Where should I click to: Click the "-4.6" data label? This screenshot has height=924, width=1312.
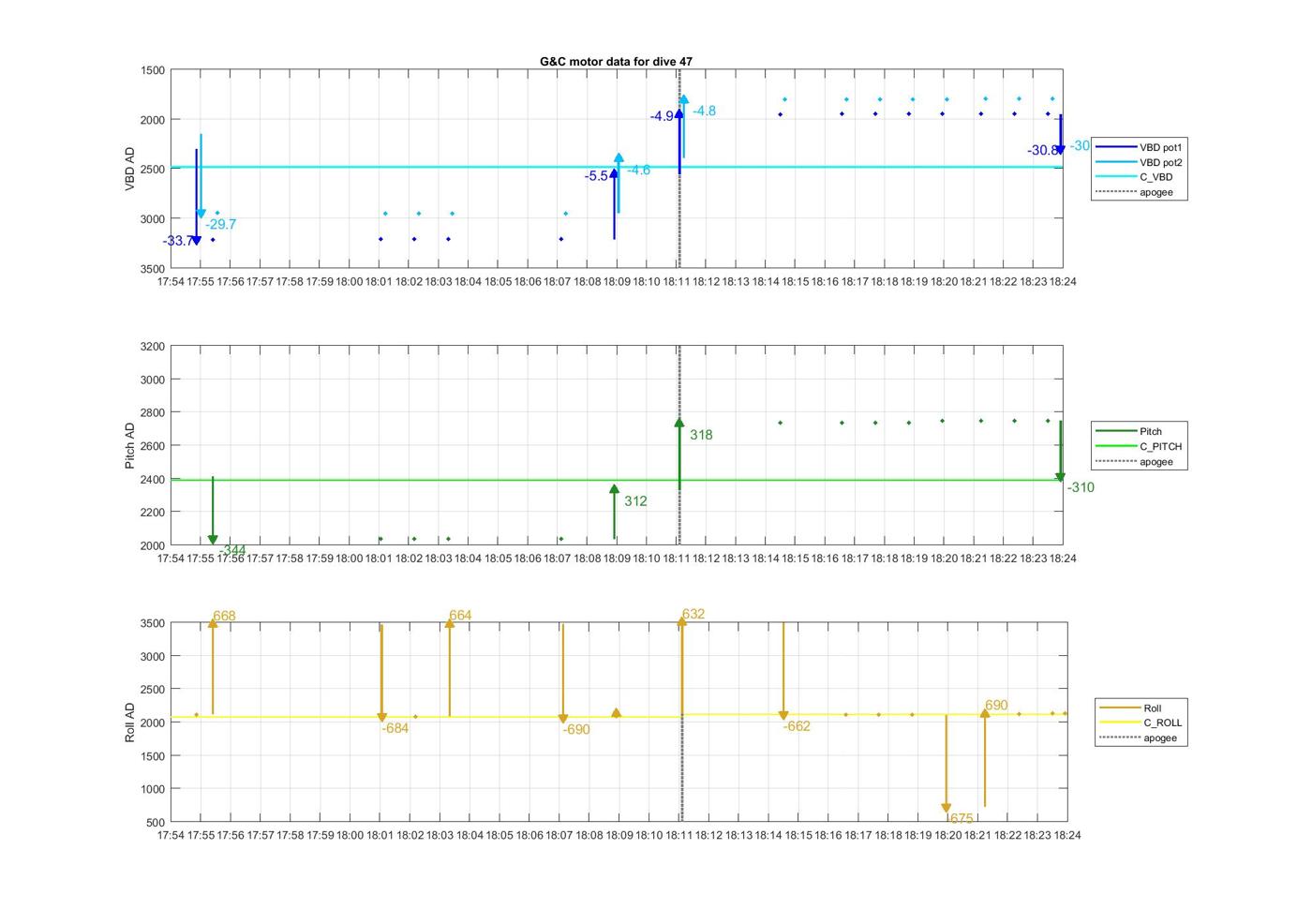[638, 170]
